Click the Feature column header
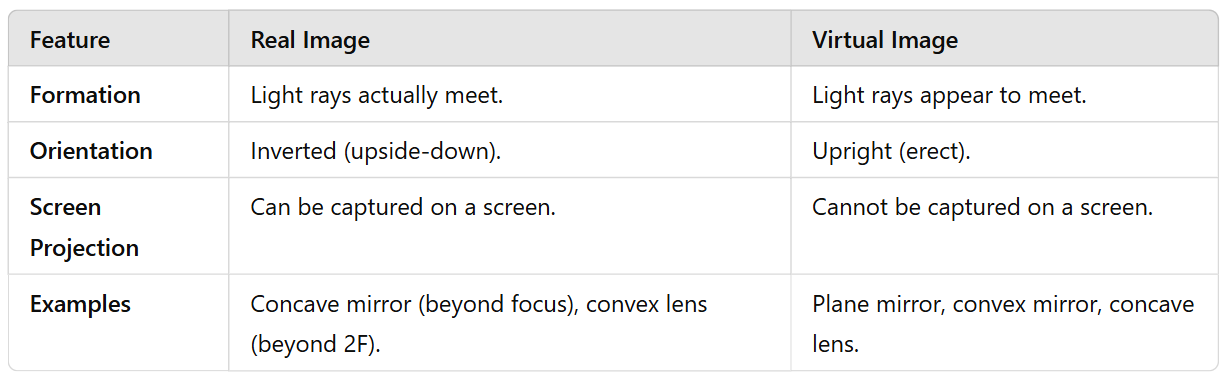 pyautogui.click(x=70, y=40)
